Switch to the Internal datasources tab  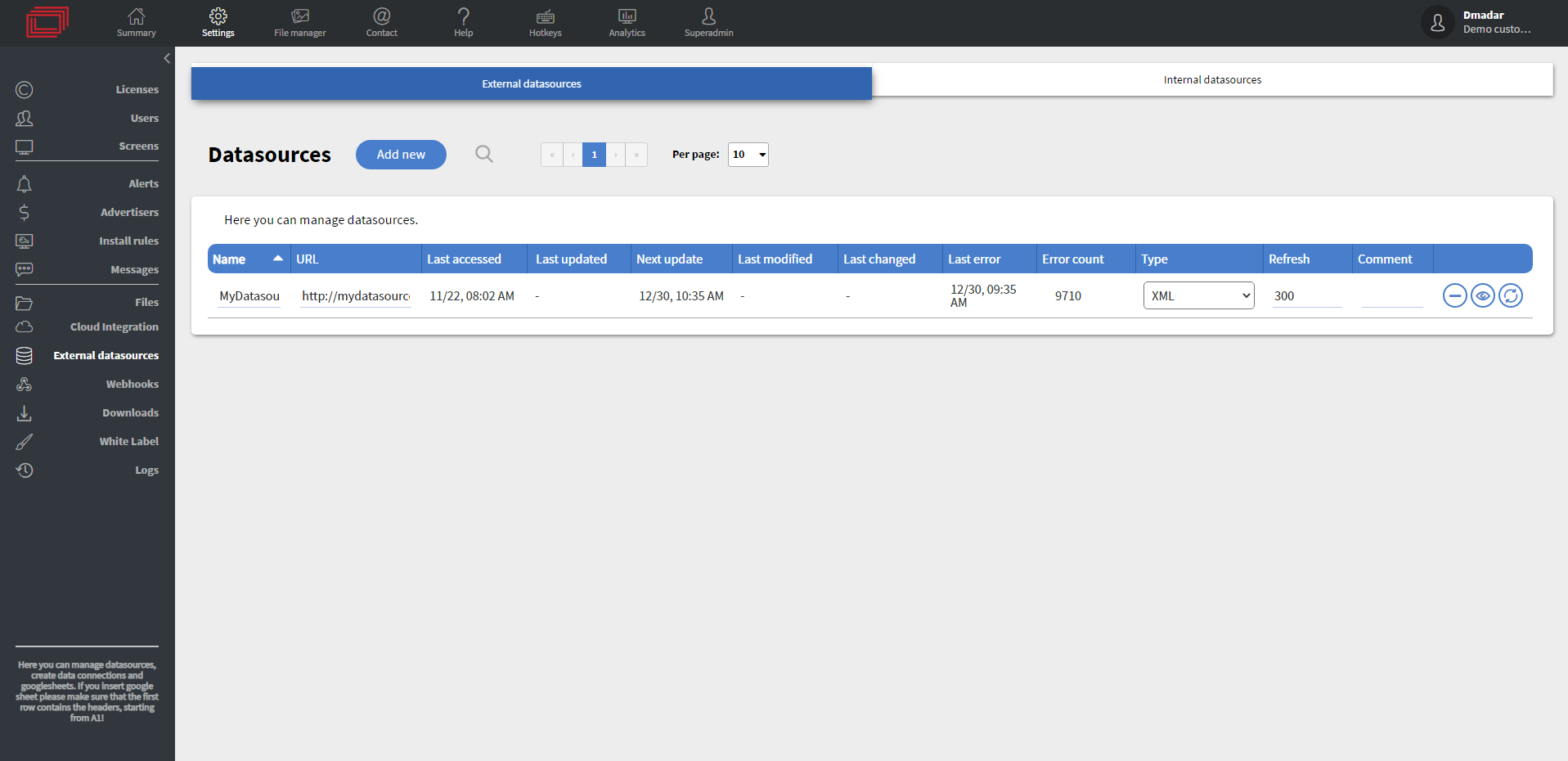click(1212, 79)
